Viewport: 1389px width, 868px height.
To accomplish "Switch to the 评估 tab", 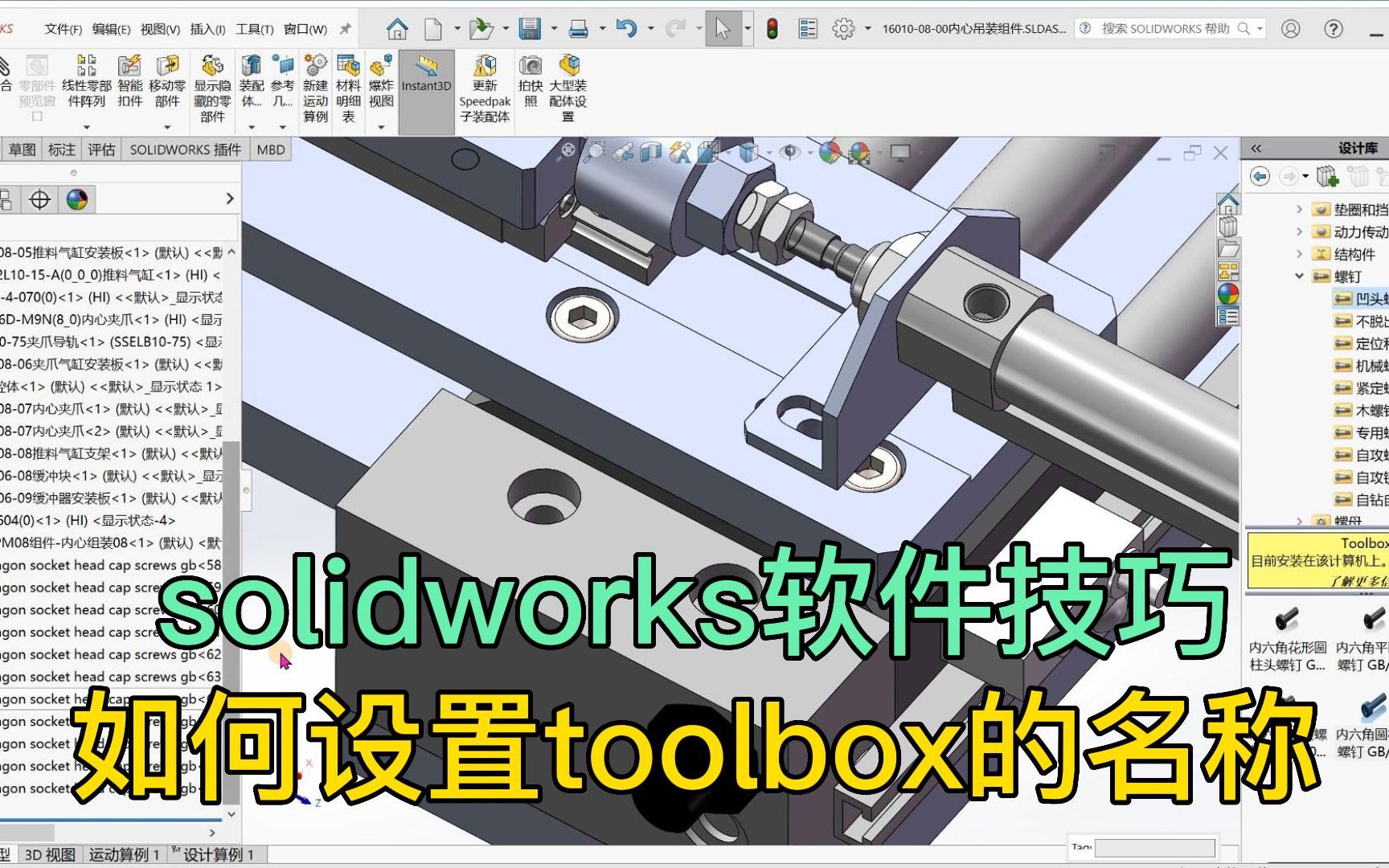I will 101,149.
